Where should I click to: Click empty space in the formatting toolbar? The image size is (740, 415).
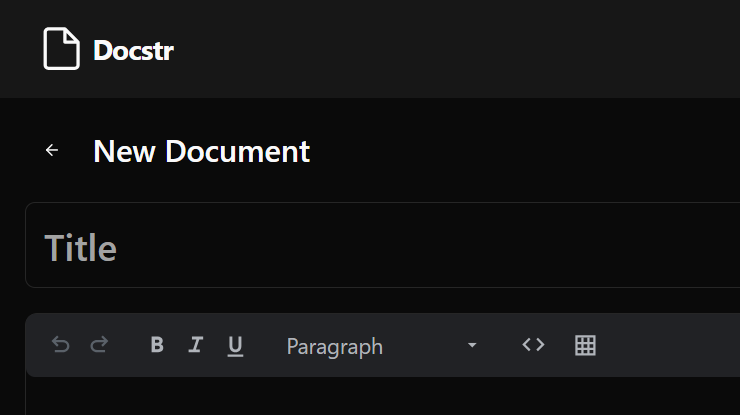coord(670,345)
